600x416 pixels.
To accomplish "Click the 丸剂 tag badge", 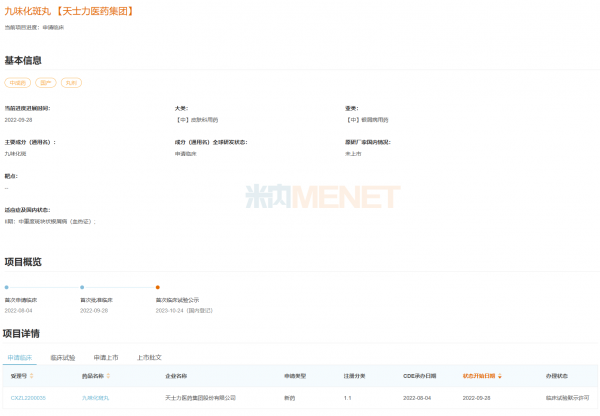I will point(71,83).
